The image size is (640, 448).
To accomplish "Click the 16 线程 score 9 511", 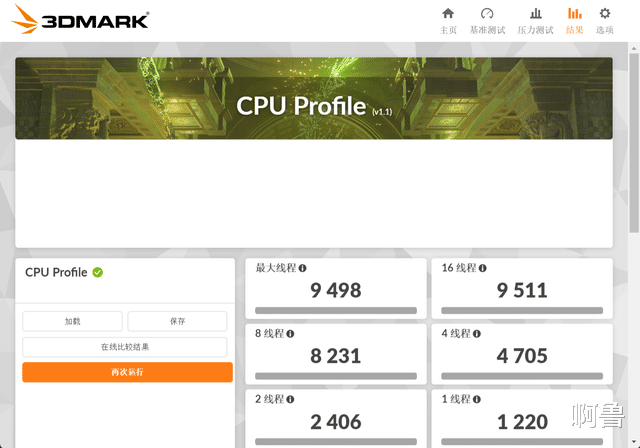I will [522, 291].
